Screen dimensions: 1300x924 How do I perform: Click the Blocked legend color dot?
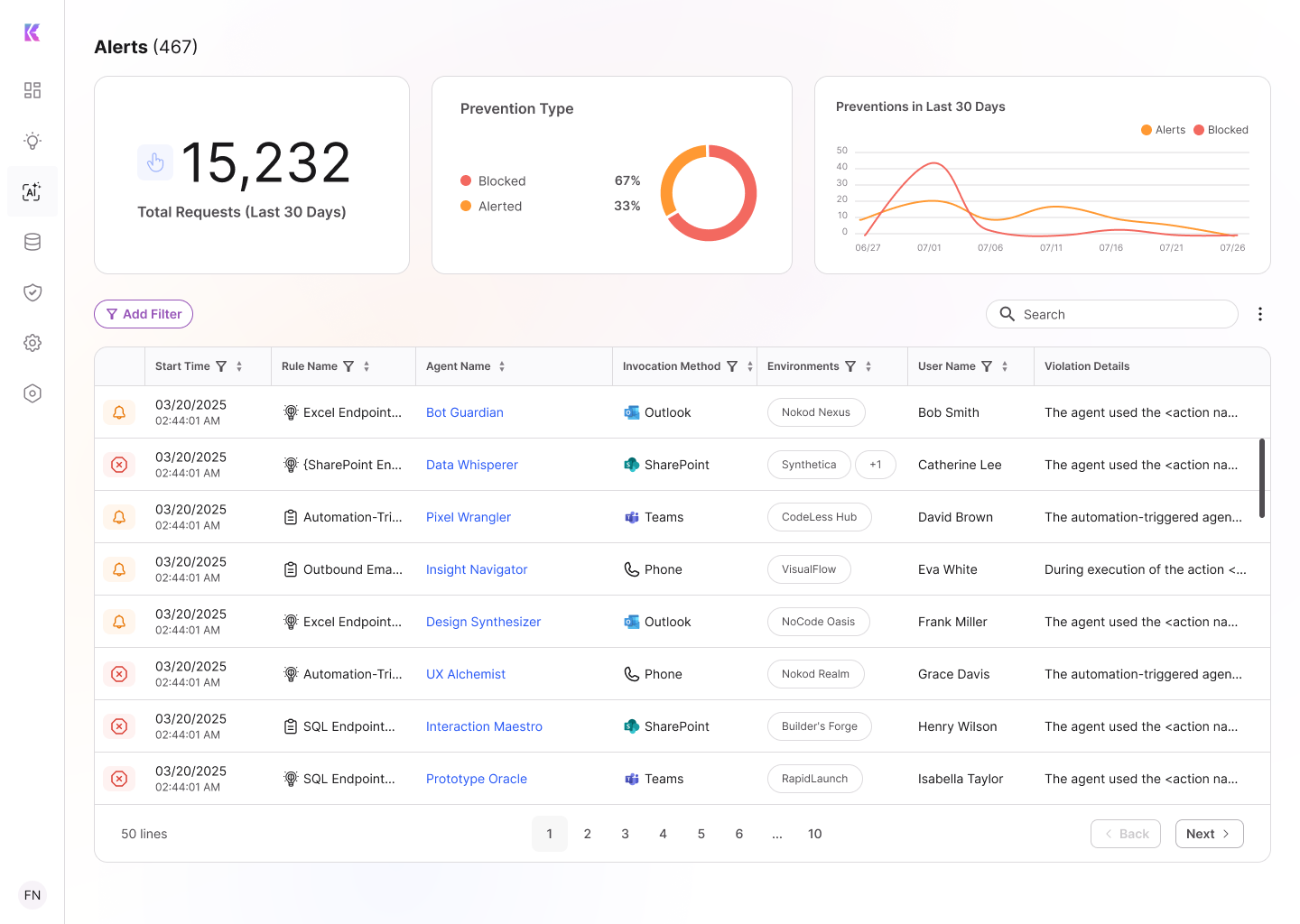tap(466, 180)
